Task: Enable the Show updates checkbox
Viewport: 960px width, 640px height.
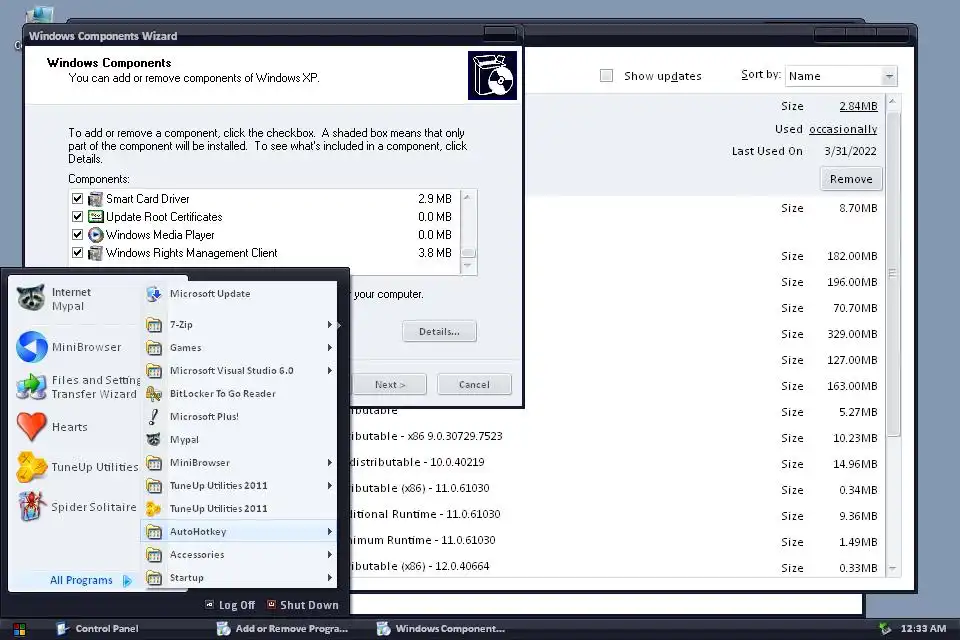Action: 606,75
